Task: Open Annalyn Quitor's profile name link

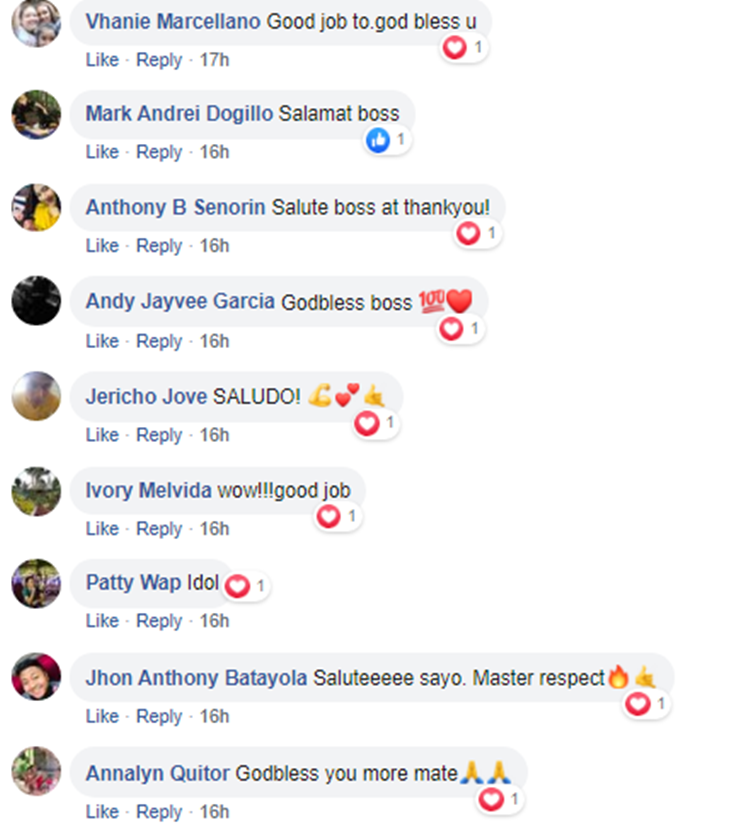Action: 158,774
